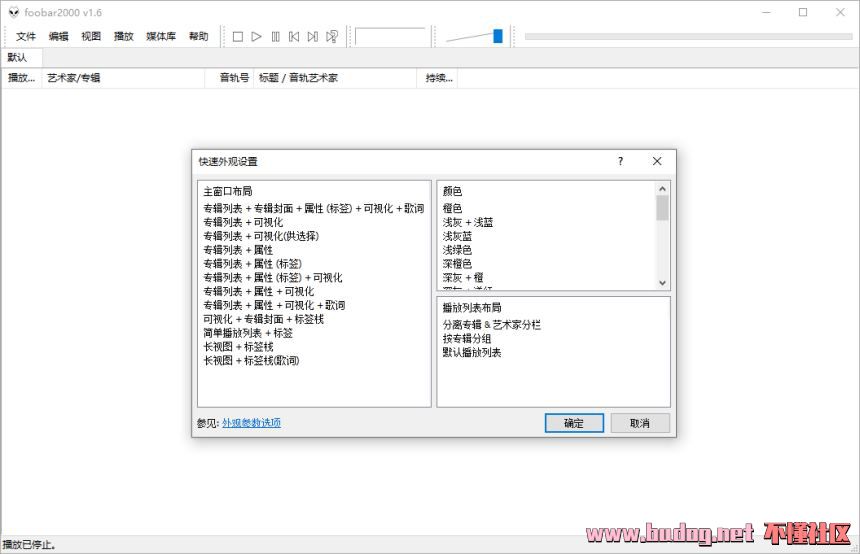Open the 外观参数选项 link
This screenshot has width=860, height=554.
pos(251,423)
